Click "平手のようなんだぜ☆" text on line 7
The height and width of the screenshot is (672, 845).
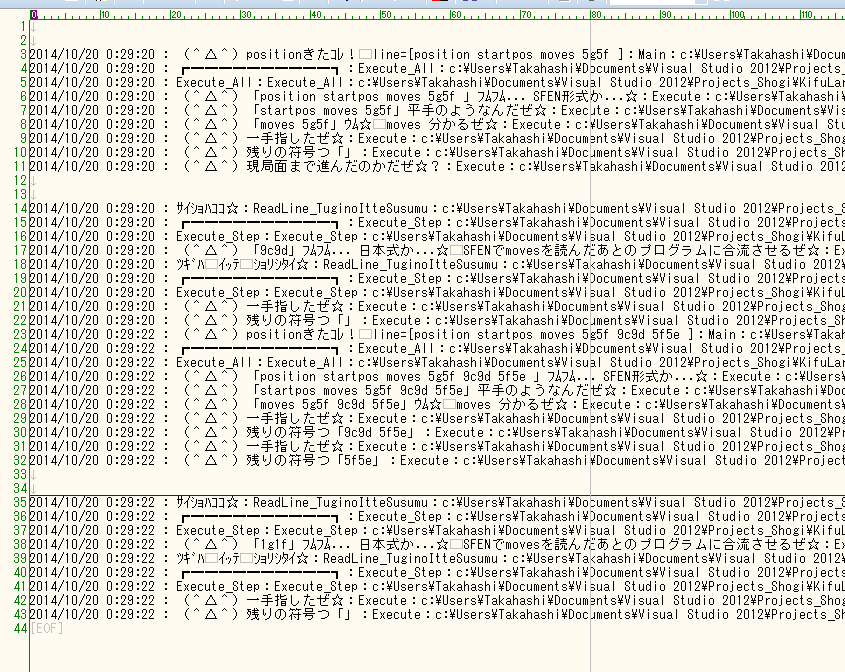pos(477,110)
